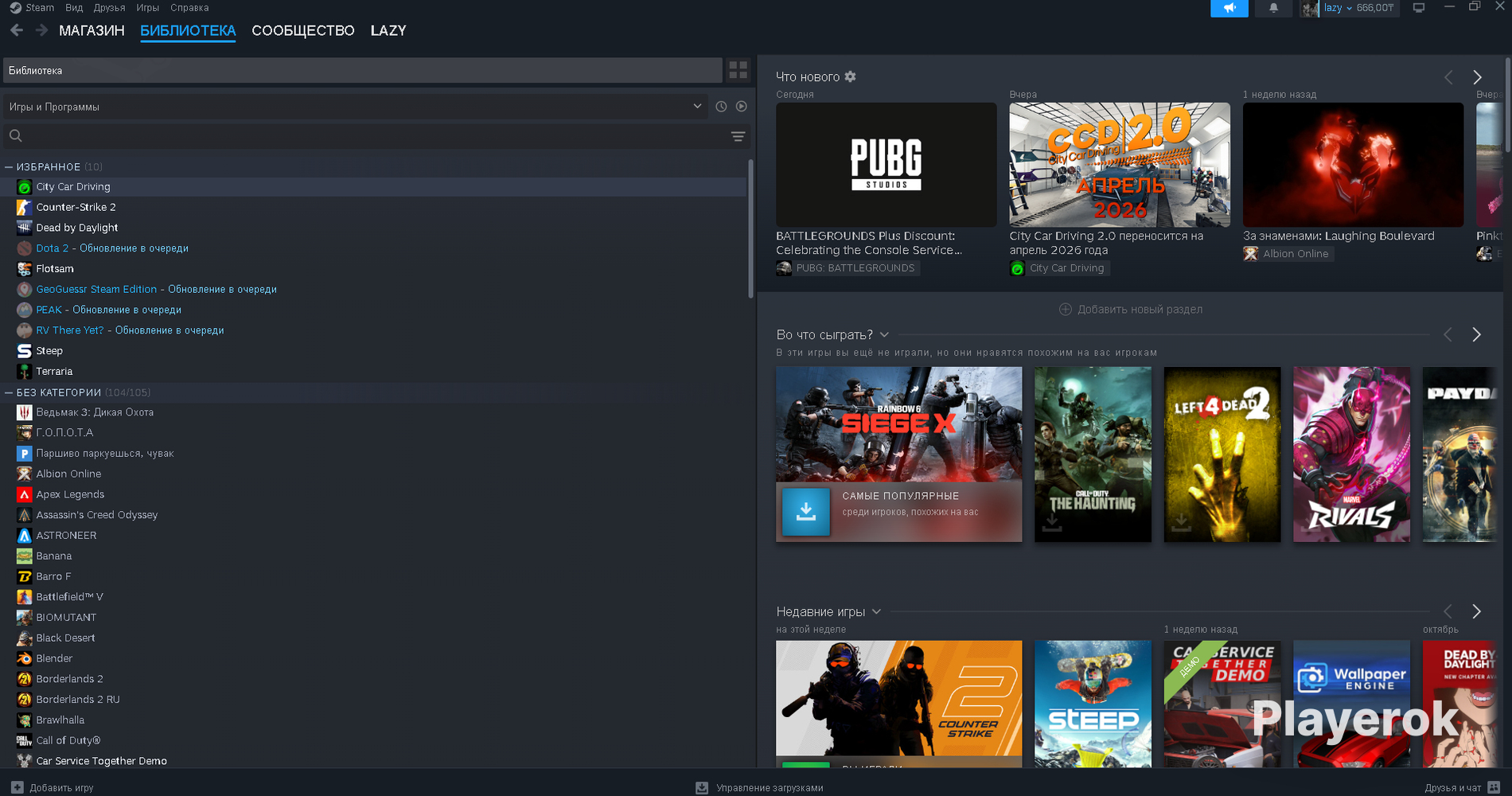Open the Вид menu
Viewport: 1512px width, 796px height.
pyautogui.click(x=74, y=7)
